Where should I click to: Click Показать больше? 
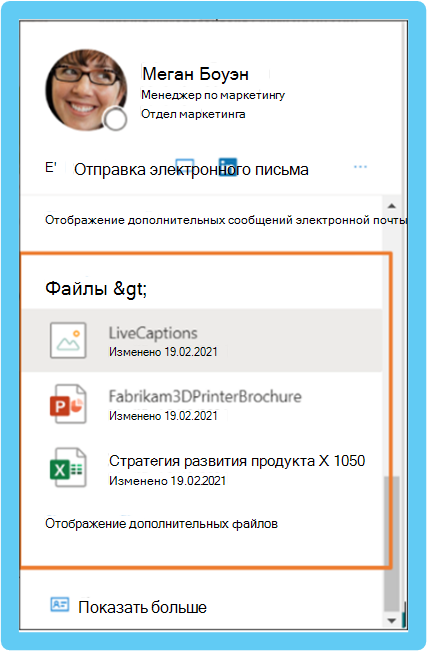tap(142, 607)
